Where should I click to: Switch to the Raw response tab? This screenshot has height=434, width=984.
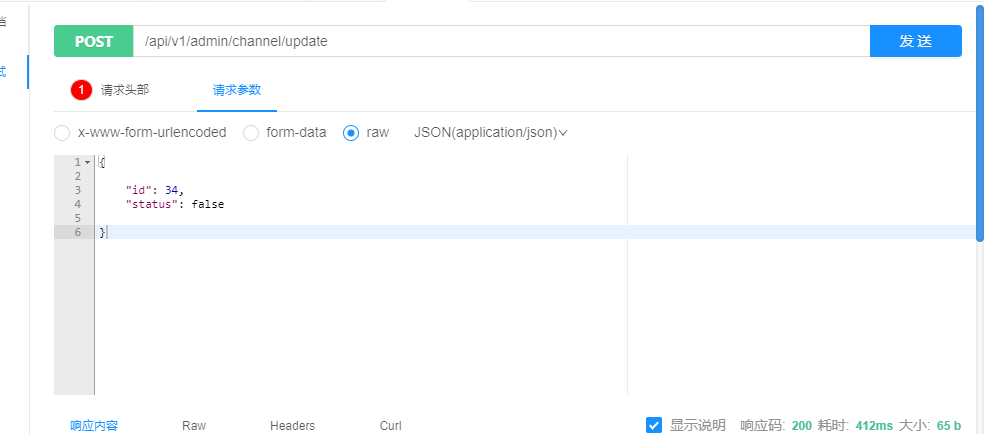(x=194, y=425)
